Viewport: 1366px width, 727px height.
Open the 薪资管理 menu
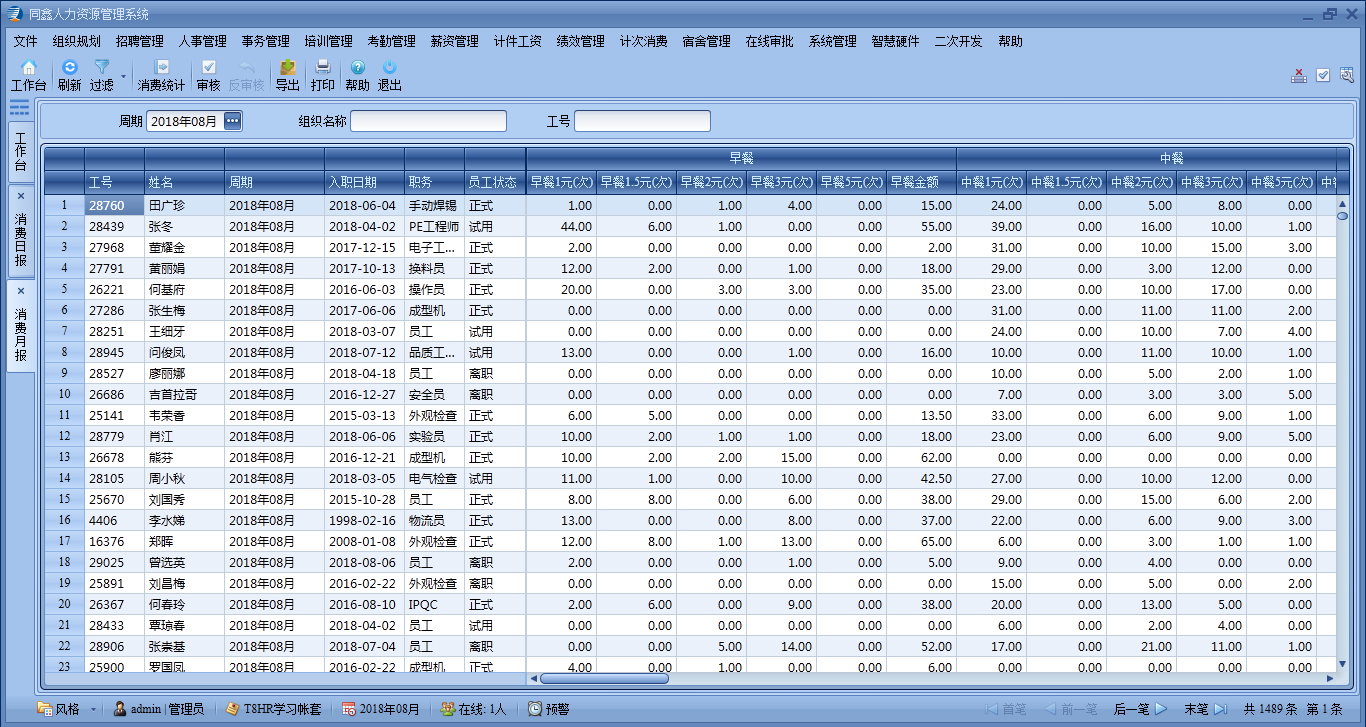[454, 42]
